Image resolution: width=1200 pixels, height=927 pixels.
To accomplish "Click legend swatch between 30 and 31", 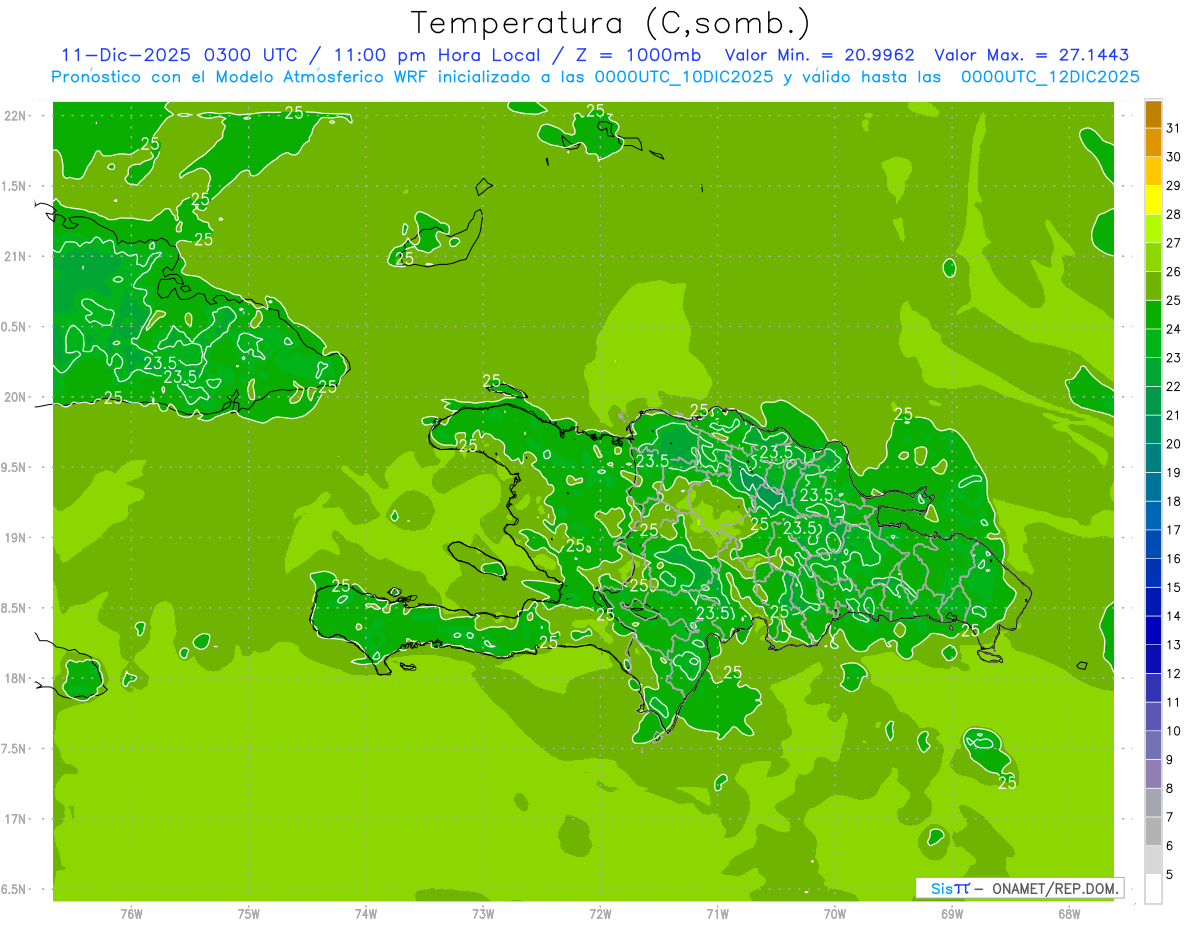I will point(1153,142).
